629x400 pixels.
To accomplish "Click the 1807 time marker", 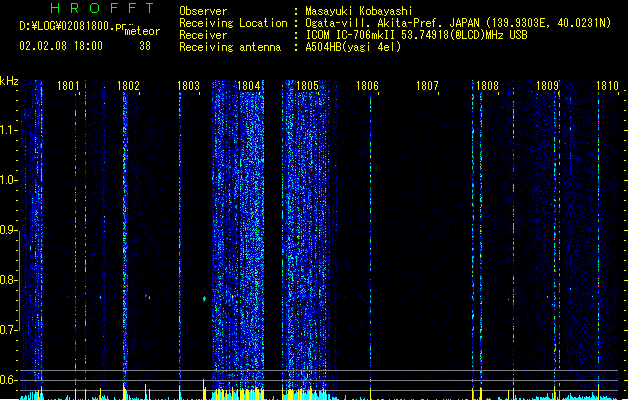I will pyautogui.click(x=427, y=86).
